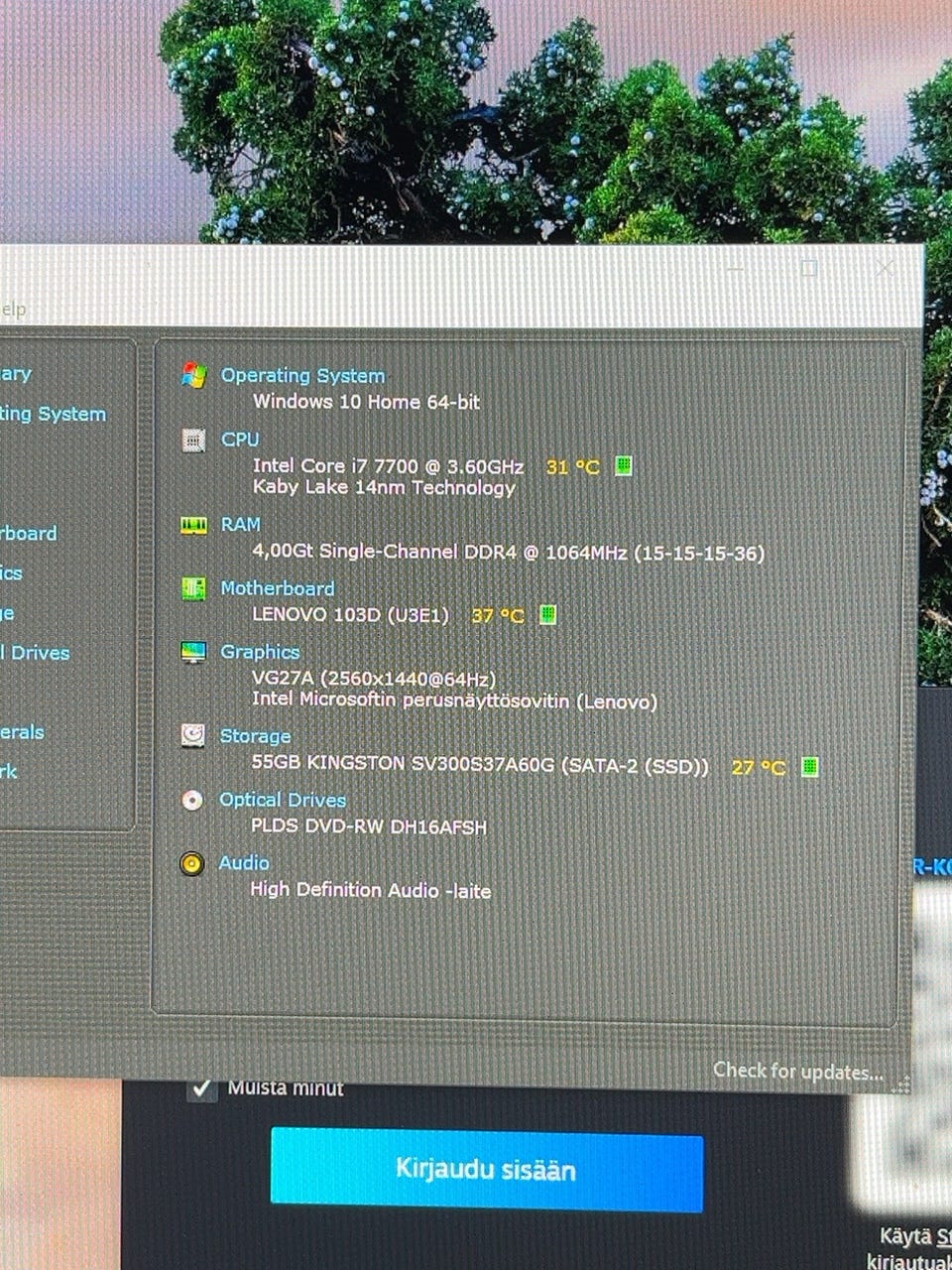Click the text Intel Core i7 7700 @ 3.60GHz

point(388,465)
